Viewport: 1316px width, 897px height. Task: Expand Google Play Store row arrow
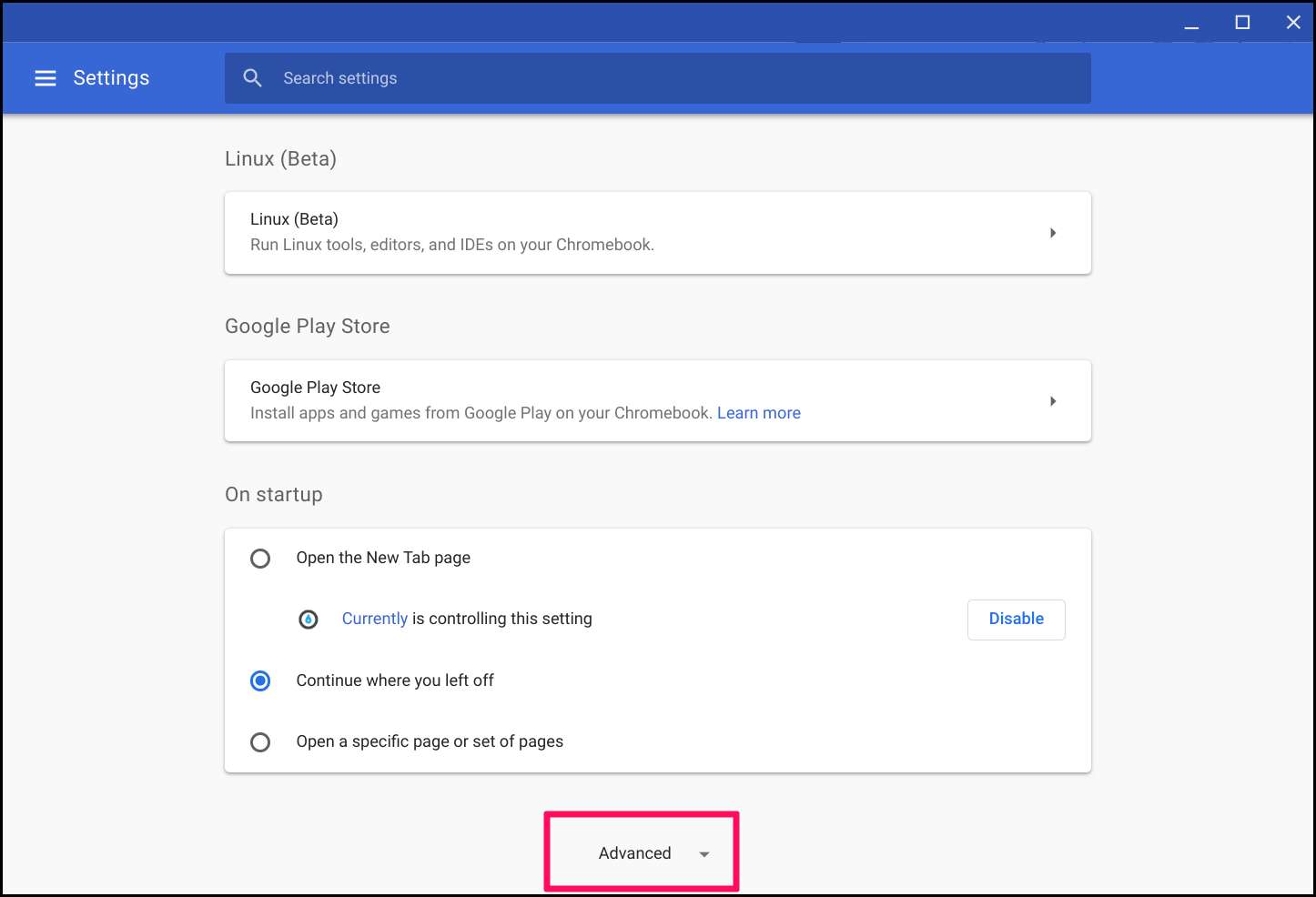pos(1053,401)
